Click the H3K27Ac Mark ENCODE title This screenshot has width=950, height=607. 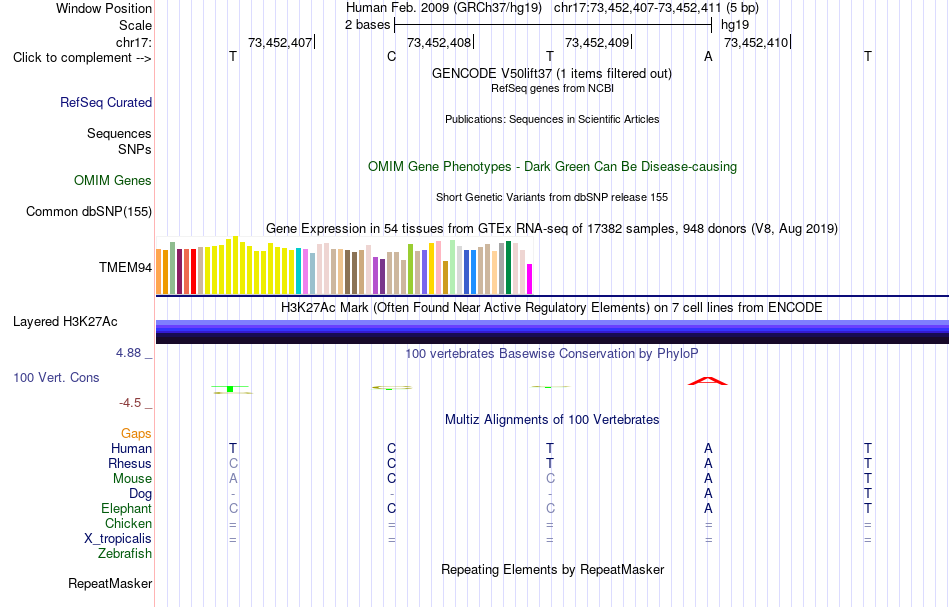click(552, 308)
